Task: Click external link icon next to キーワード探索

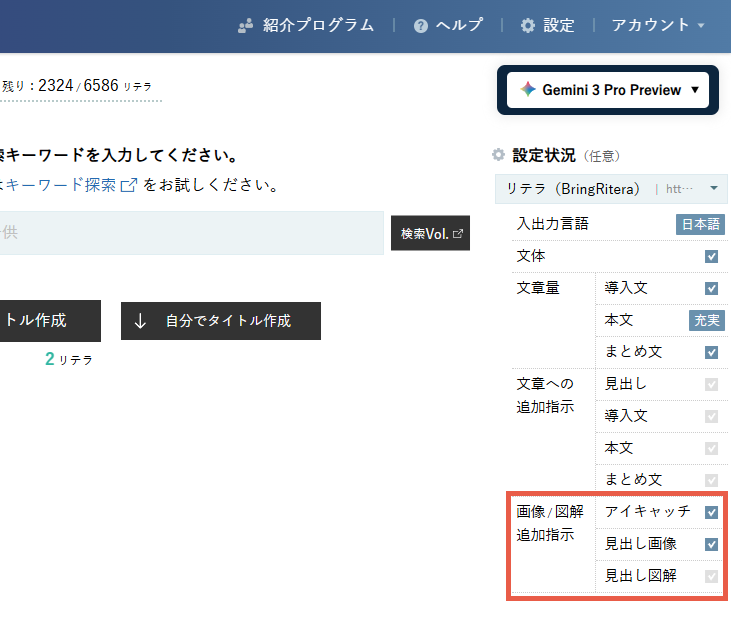Action: tap(129, 185)
